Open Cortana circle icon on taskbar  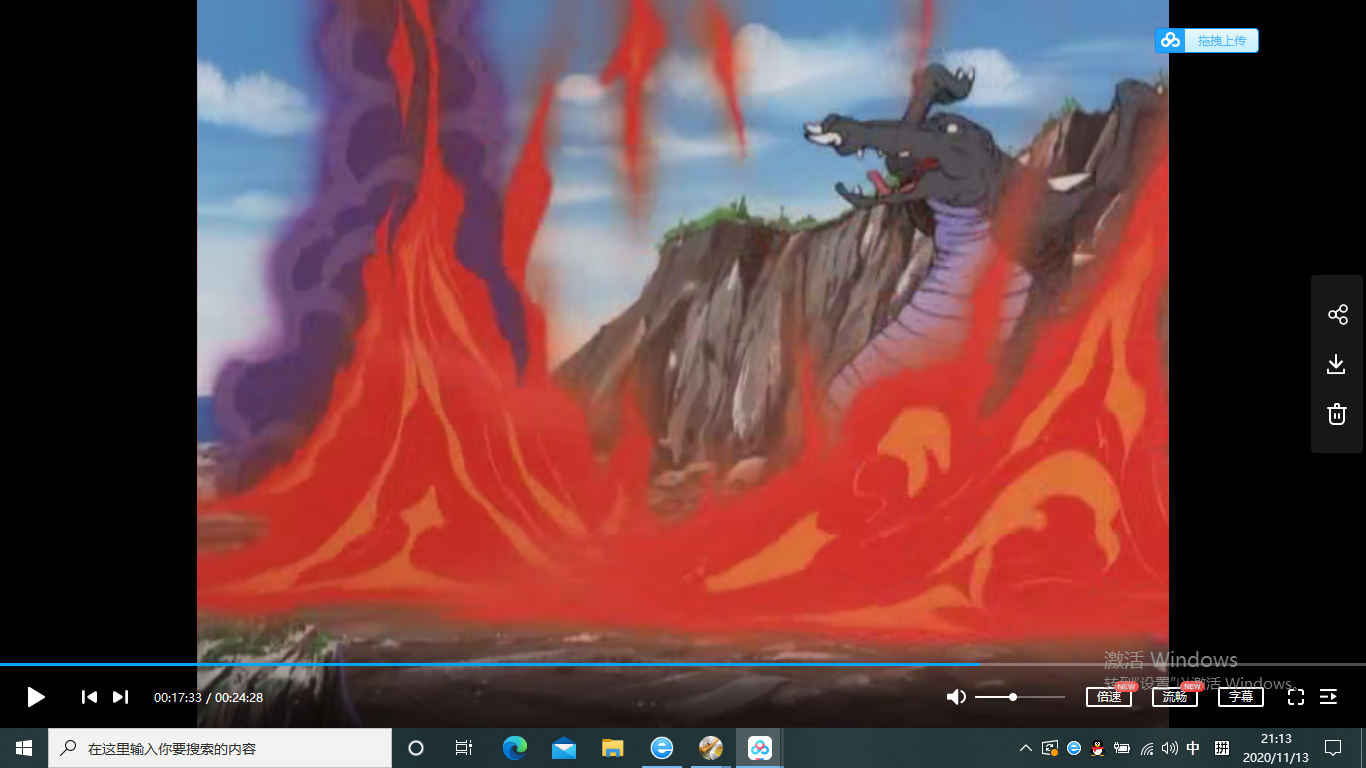[x=416, y=748]
